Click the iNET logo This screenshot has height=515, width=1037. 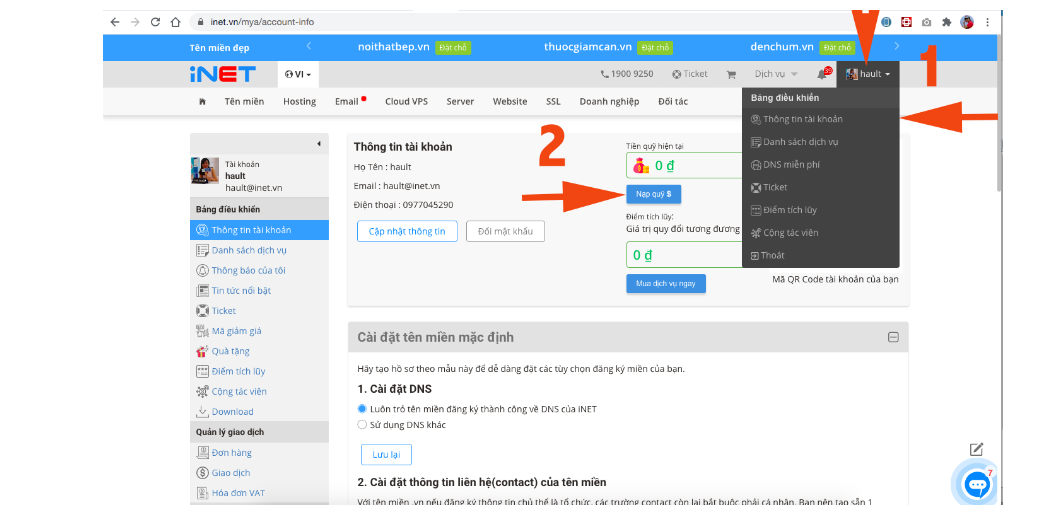click(222, 74)
